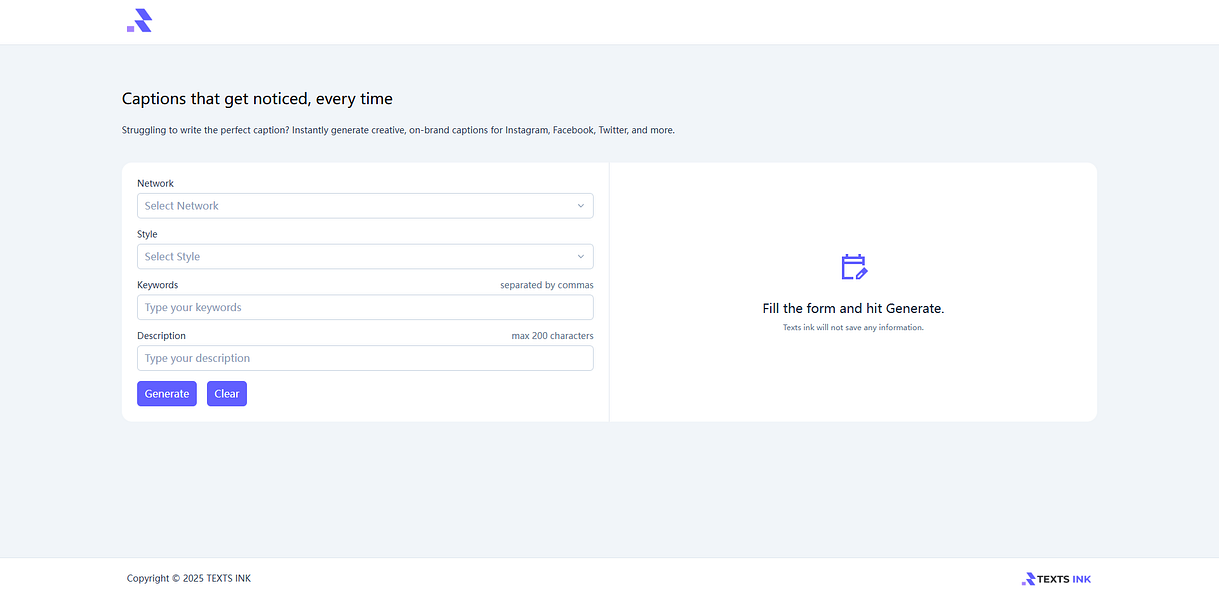Click the Clear button
The image size is (1219, 600).
227,394
